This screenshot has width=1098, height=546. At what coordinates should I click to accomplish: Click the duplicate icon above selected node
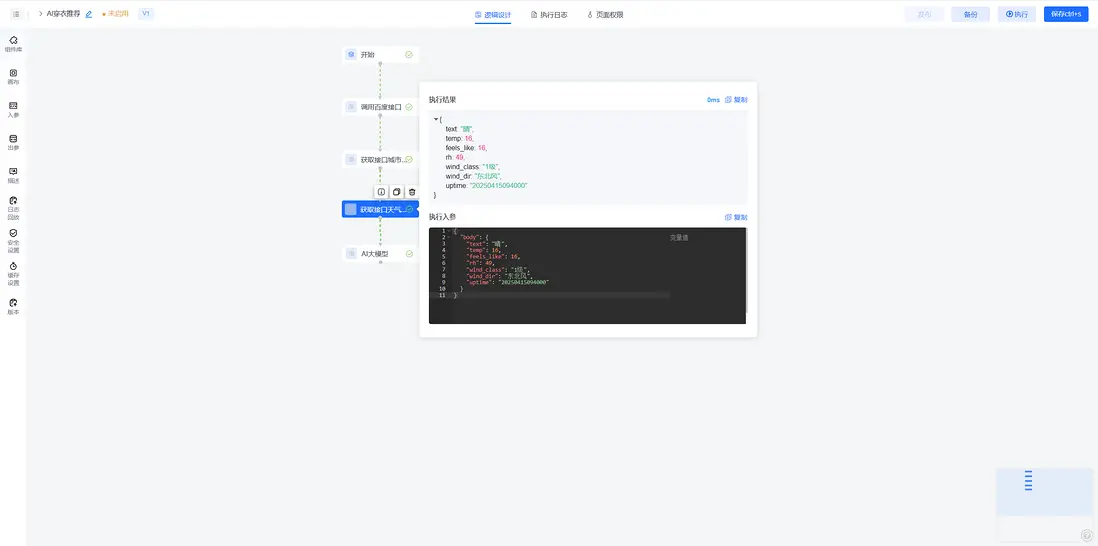(396, 192)
